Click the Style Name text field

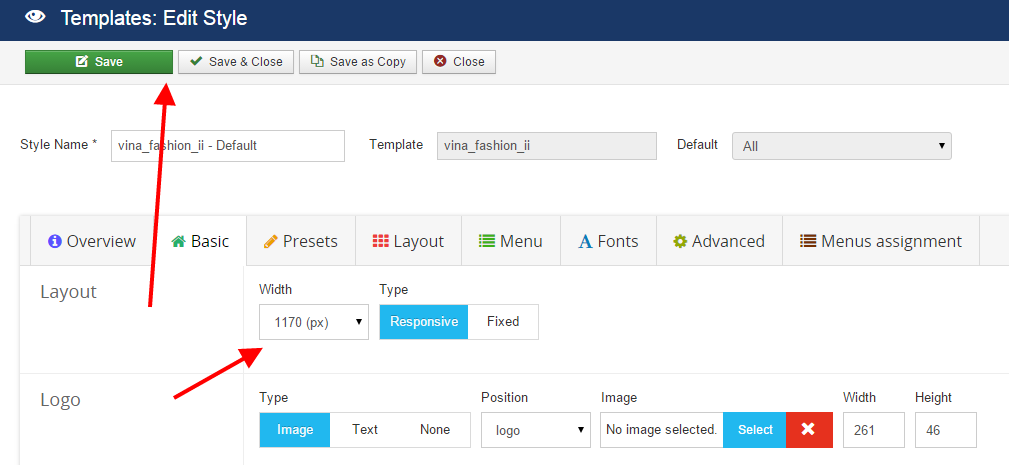pyautogui.click(x=227, y=146)
